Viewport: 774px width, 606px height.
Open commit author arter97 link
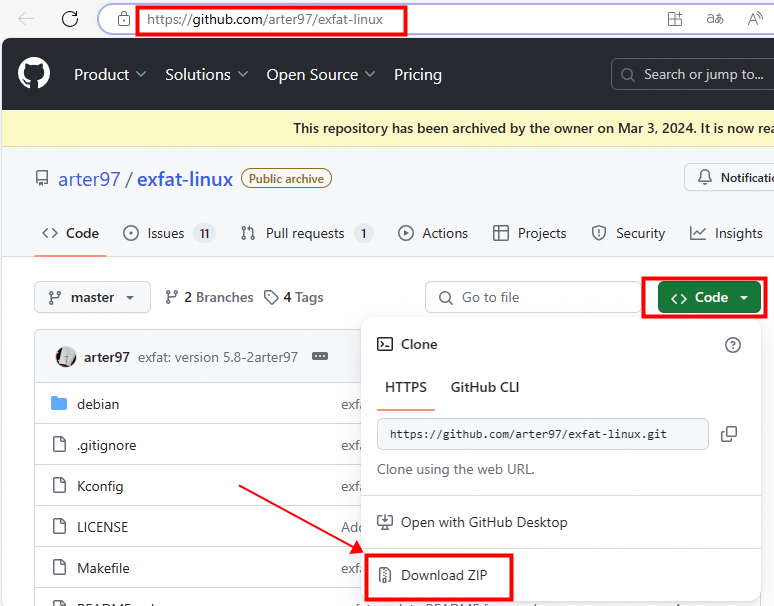pyautogui.click(x=107, y=357)
